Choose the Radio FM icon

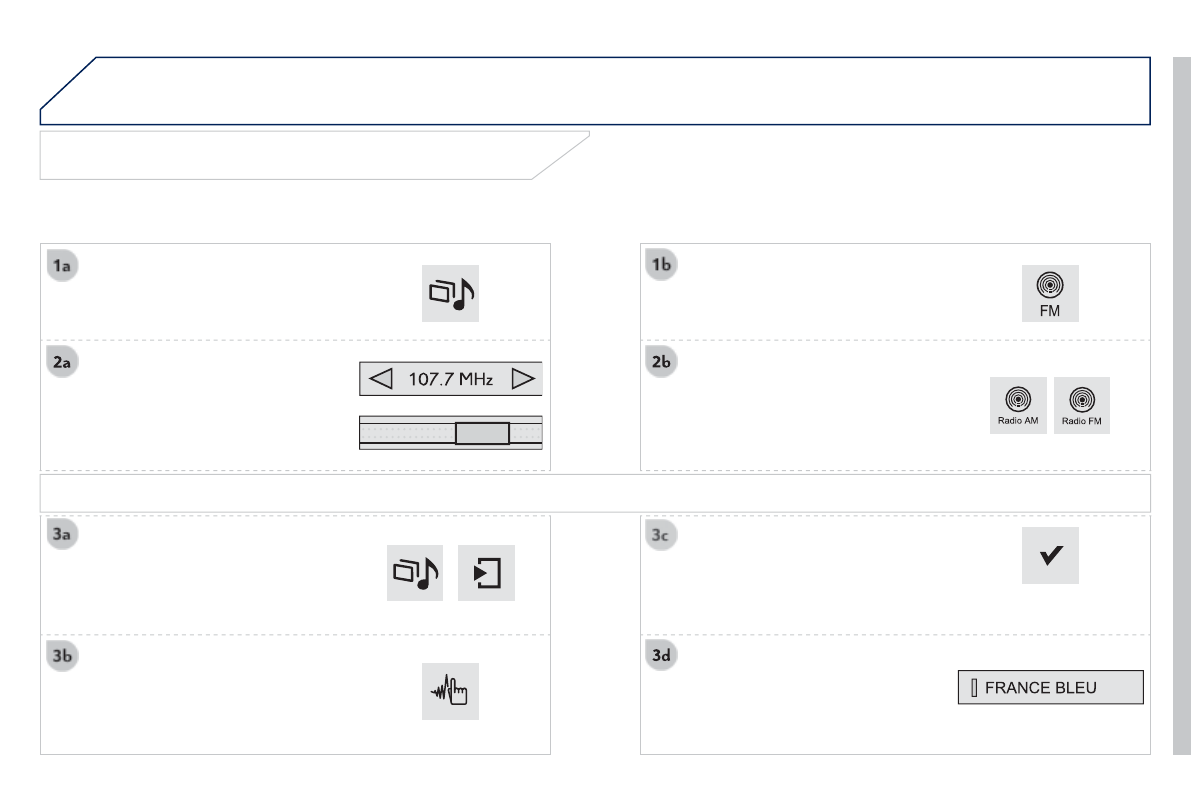click(1082, 405)
